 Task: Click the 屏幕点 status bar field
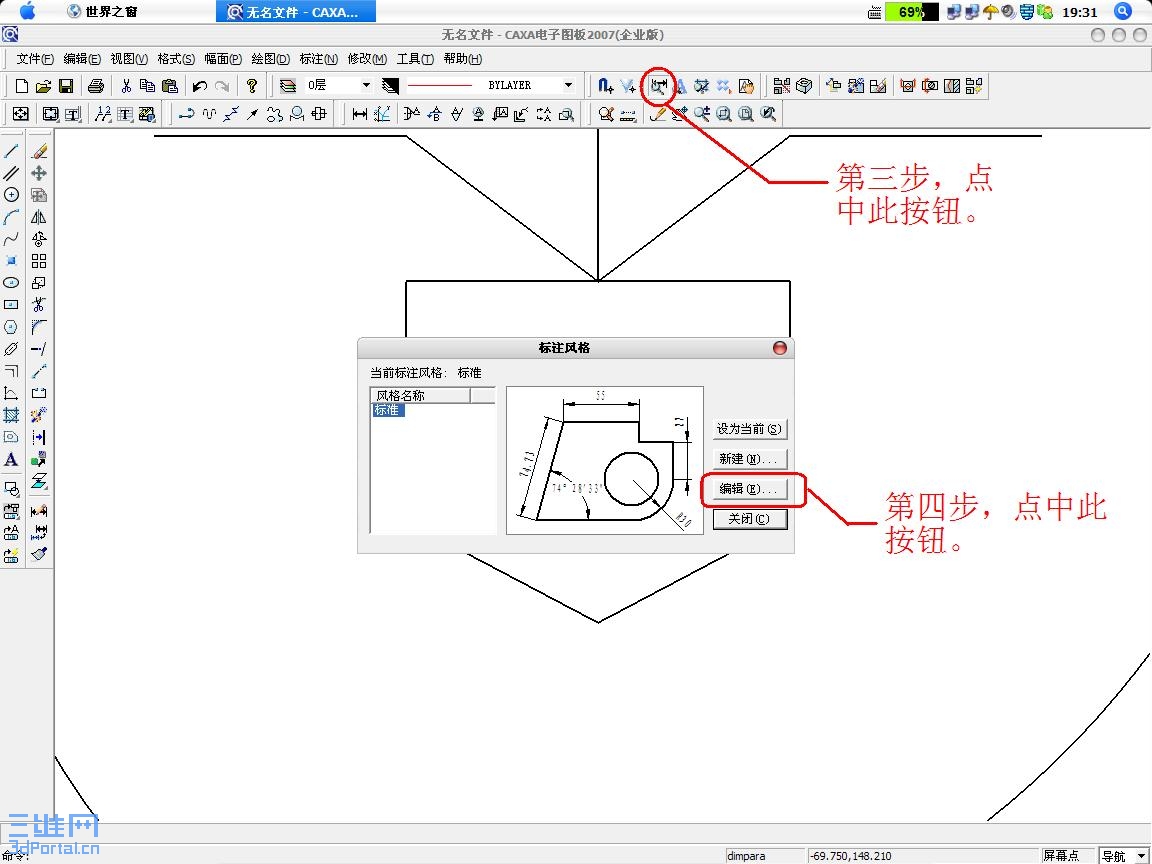tap(1068, 856)
